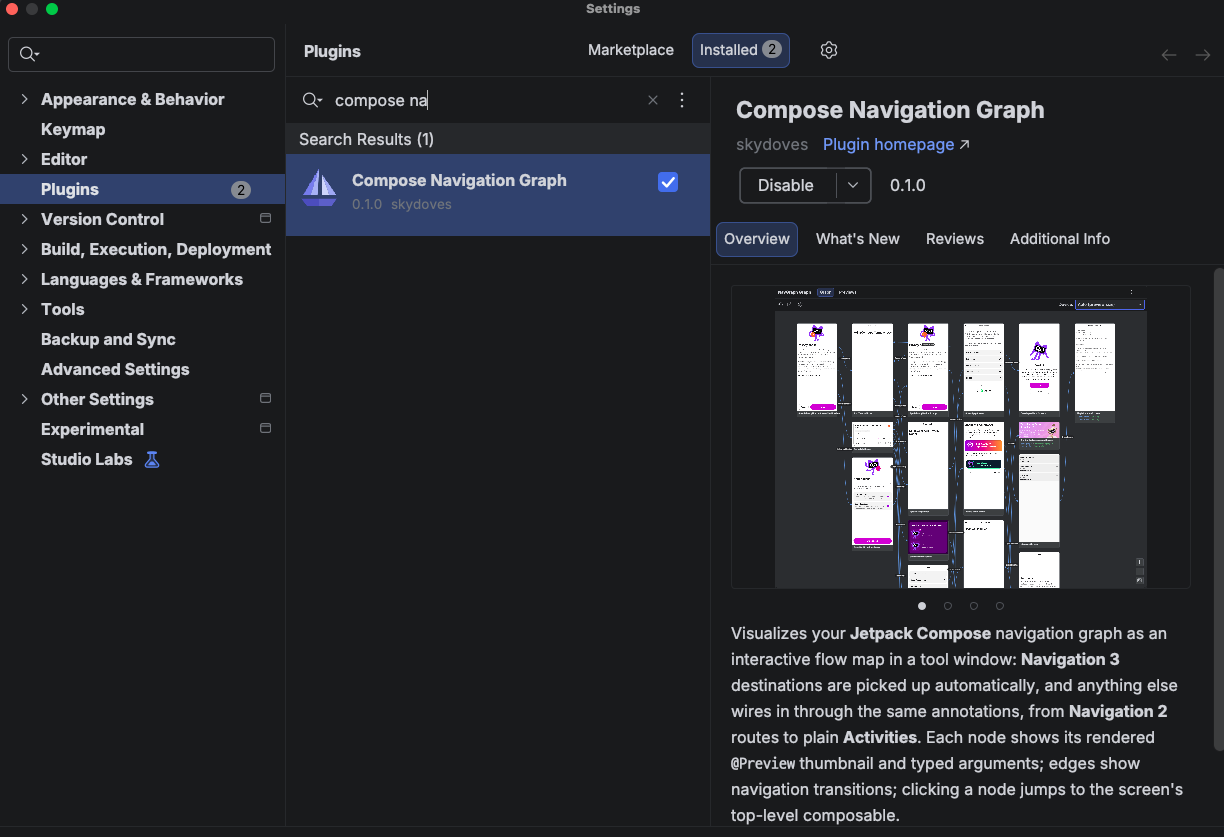Viewport: 1224px width, 837px height.
Task: Show the third screenshot carousel dot
Action: click(974, 605)
